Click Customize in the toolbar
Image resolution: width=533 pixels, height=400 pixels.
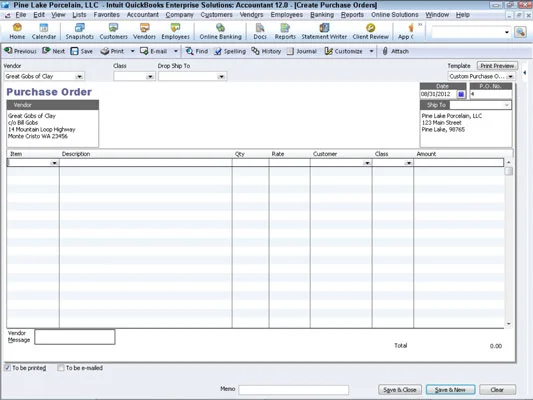click(x=344, y=51)
